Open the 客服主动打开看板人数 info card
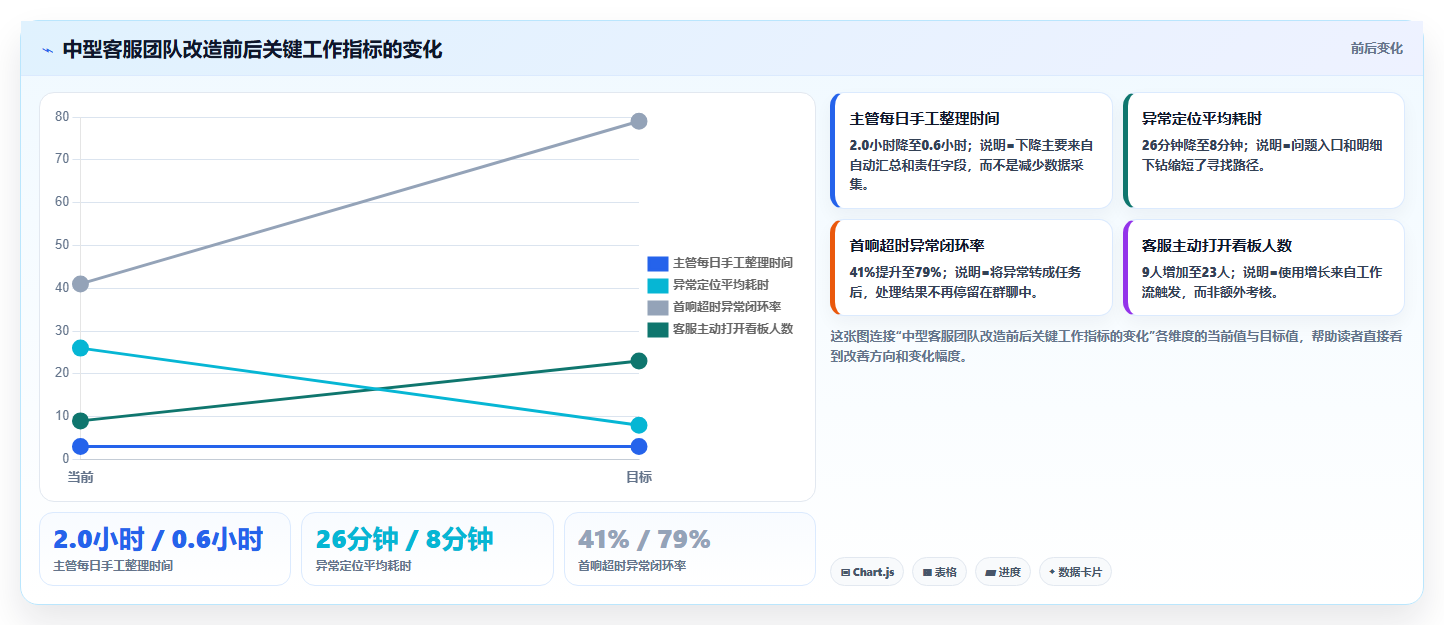The width and height of the screenshot is (1444, 625). click(1263, 267)
